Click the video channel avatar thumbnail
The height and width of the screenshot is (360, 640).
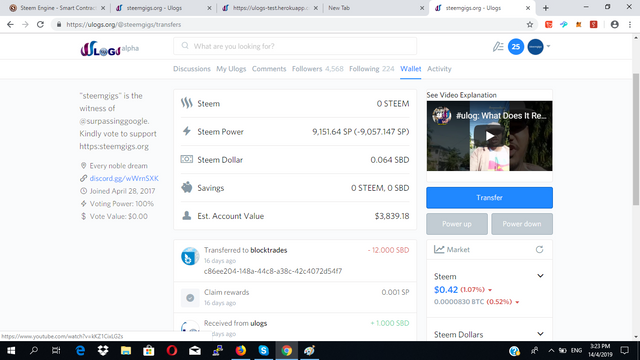[442, 115]
